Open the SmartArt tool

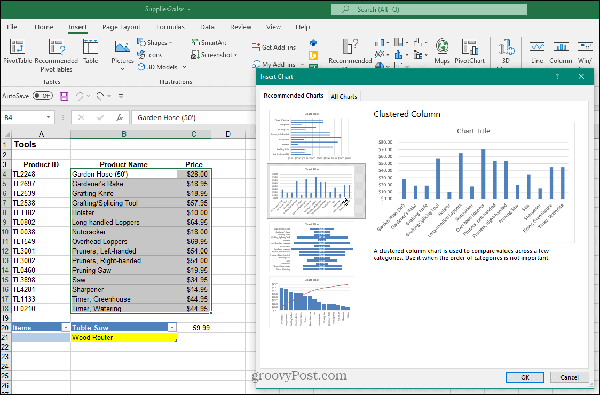209,42
